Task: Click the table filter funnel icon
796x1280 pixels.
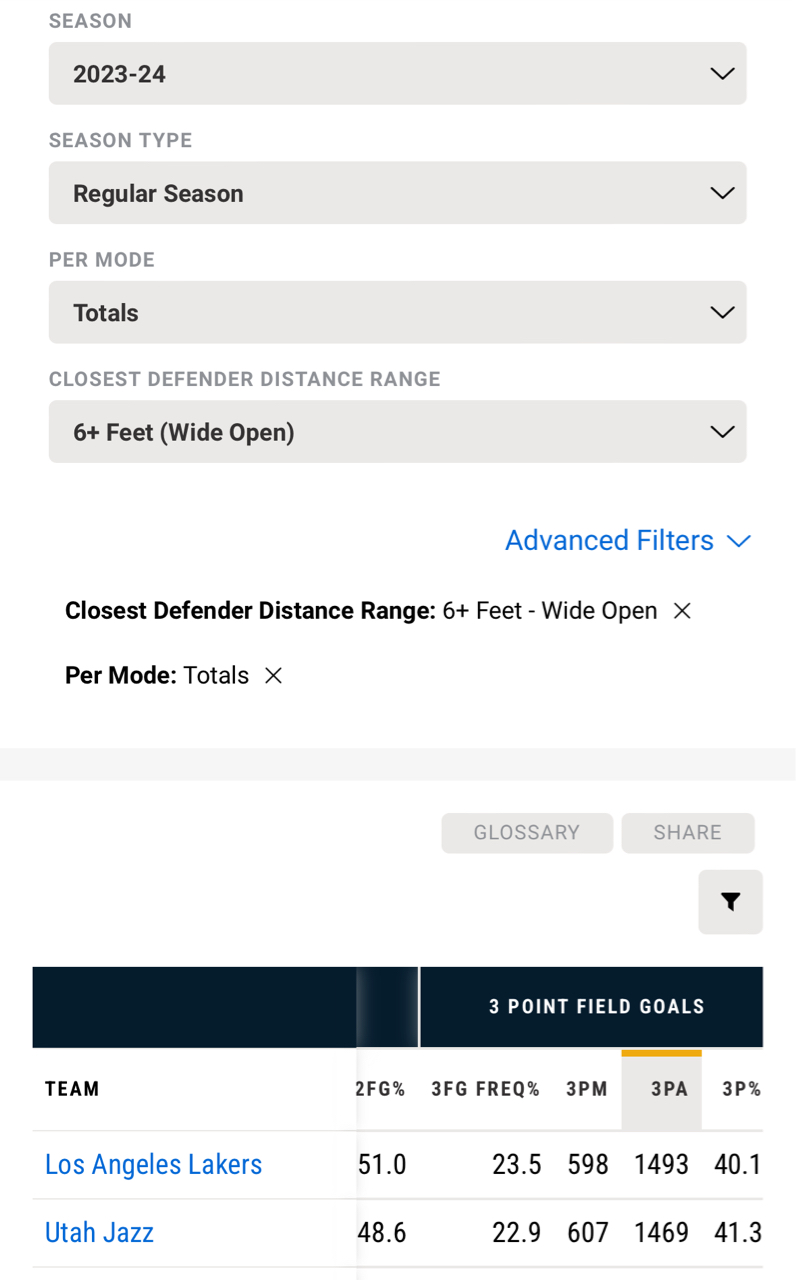Action: pos(730,902)
